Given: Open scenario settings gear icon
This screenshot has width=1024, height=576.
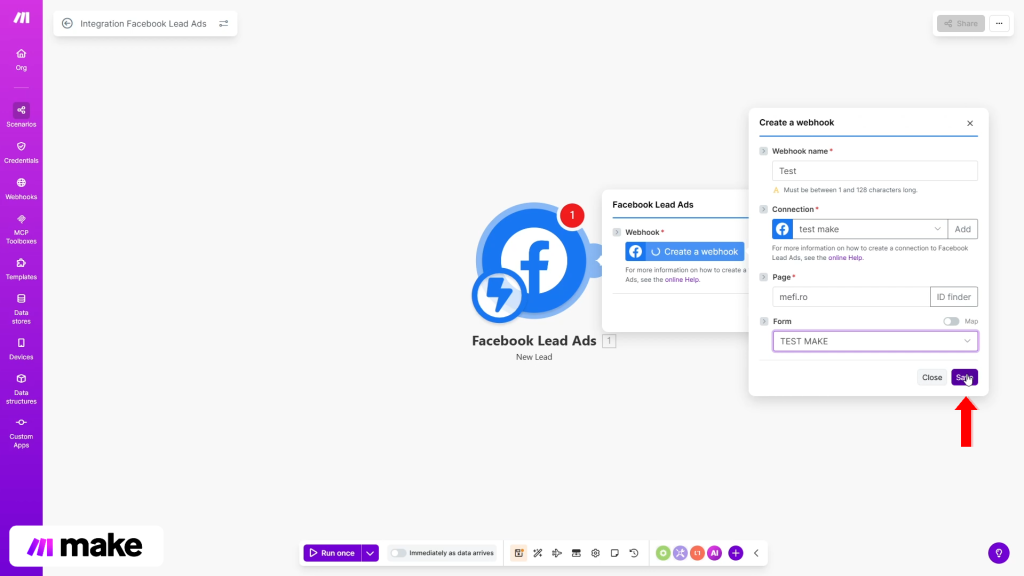Looking at the screenshot, I should pyautogui.click(x=596, y=553).
